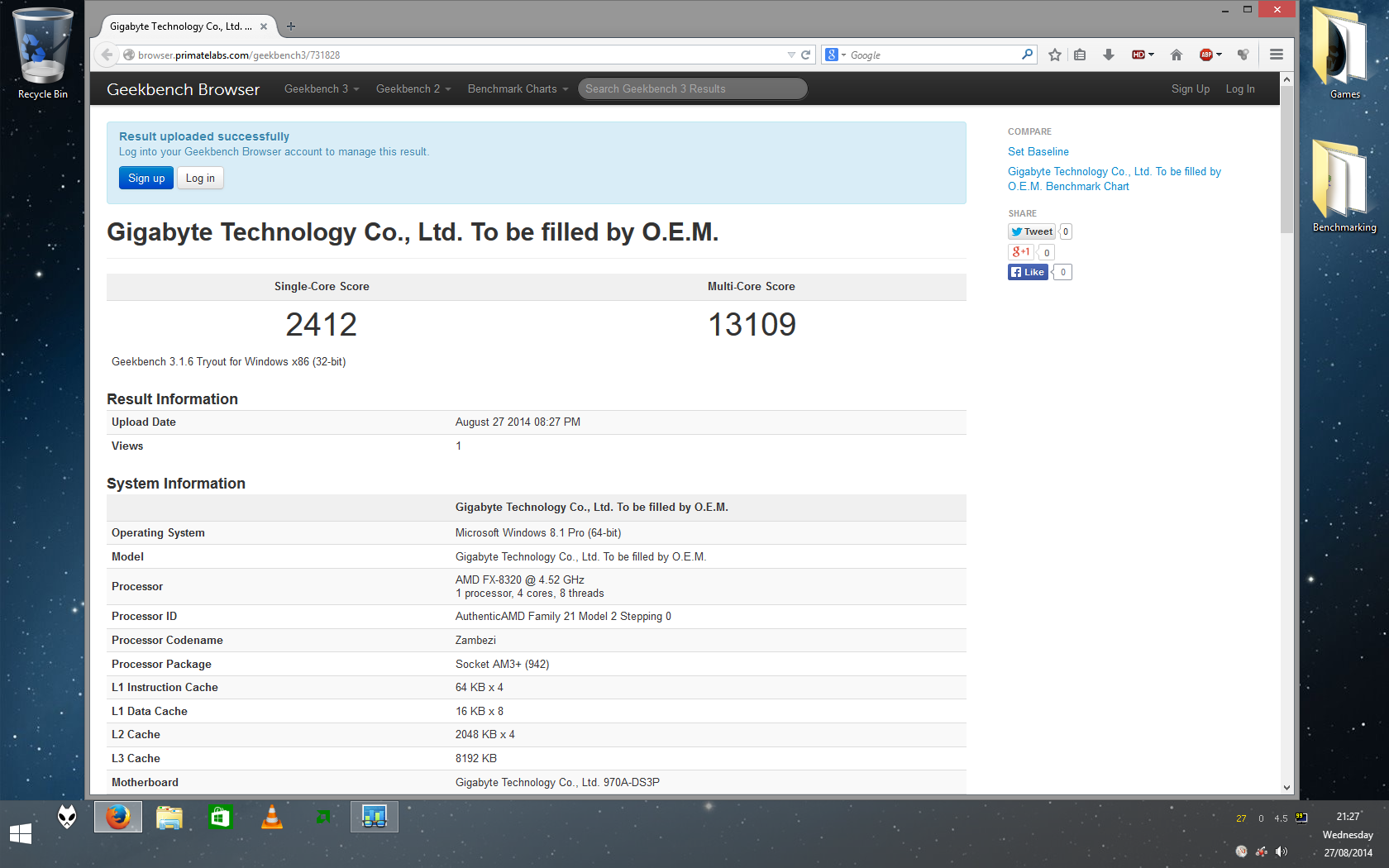Click the multi-core score 13109
This screenshot has width=1389, height=868.
[x=752, y=324]
